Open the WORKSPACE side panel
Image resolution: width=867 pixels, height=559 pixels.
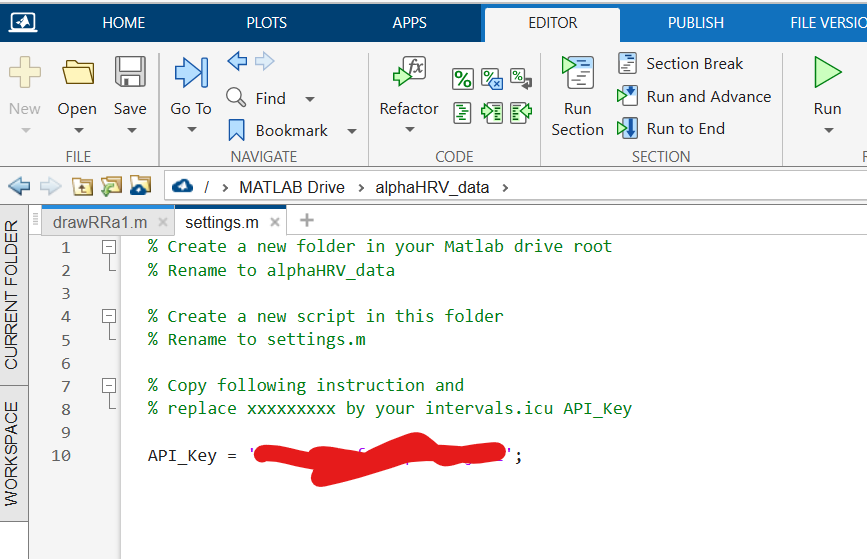click(x=12, y=453)
